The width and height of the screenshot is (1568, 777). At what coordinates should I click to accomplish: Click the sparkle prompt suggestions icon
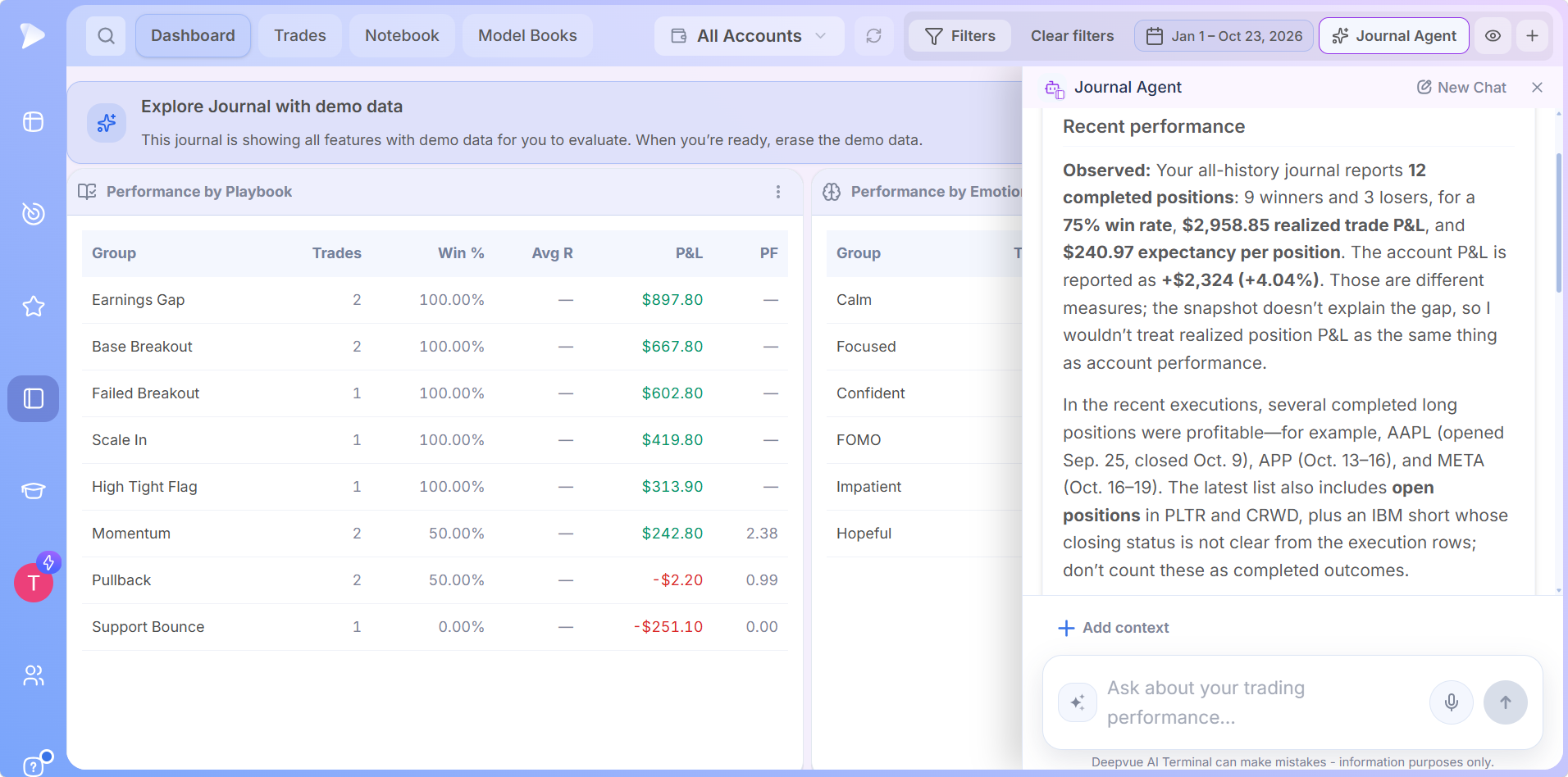[1078, 702]
